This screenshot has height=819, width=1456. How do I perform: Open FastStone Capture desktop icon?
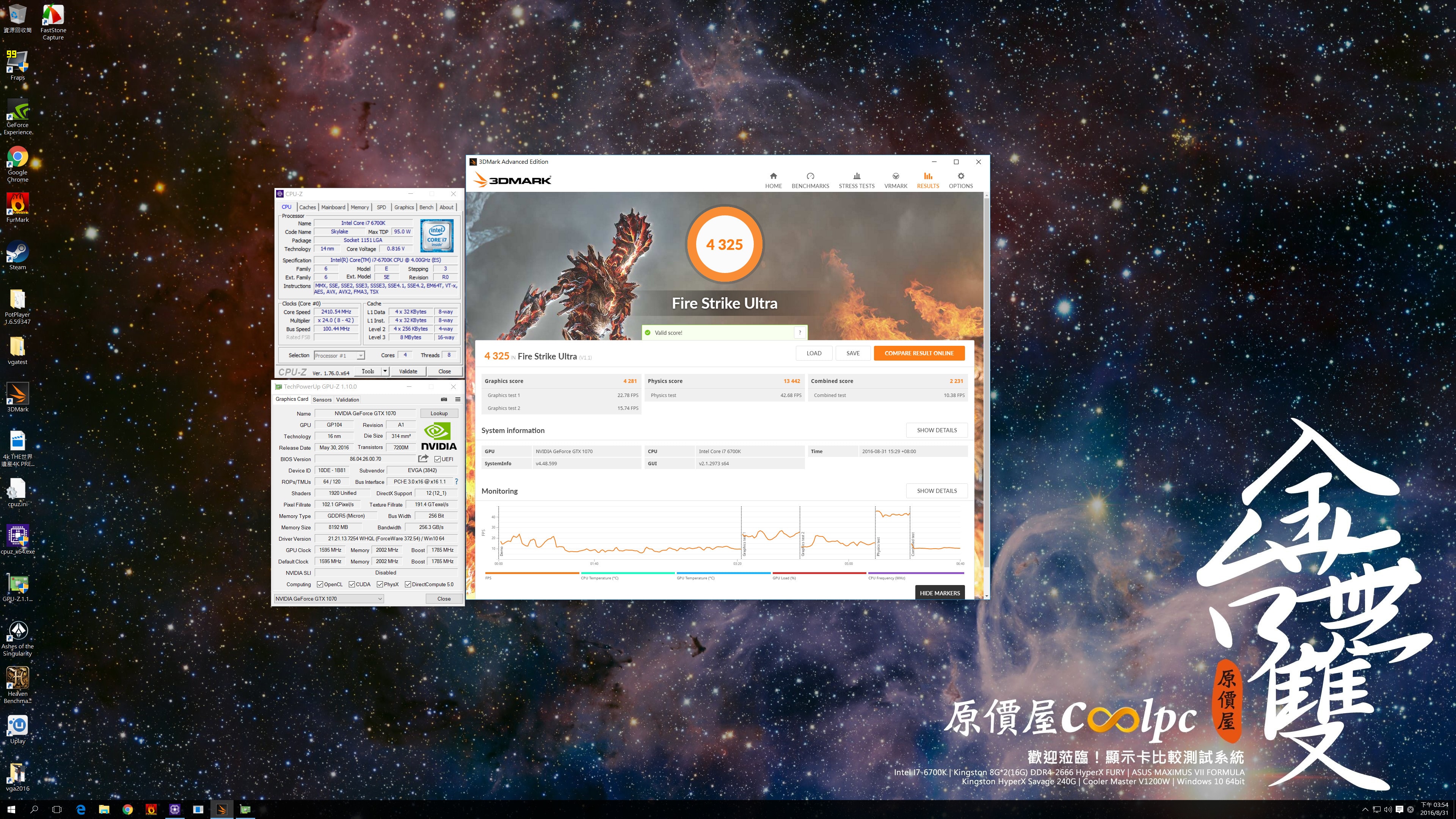click(x=53, y=22)
